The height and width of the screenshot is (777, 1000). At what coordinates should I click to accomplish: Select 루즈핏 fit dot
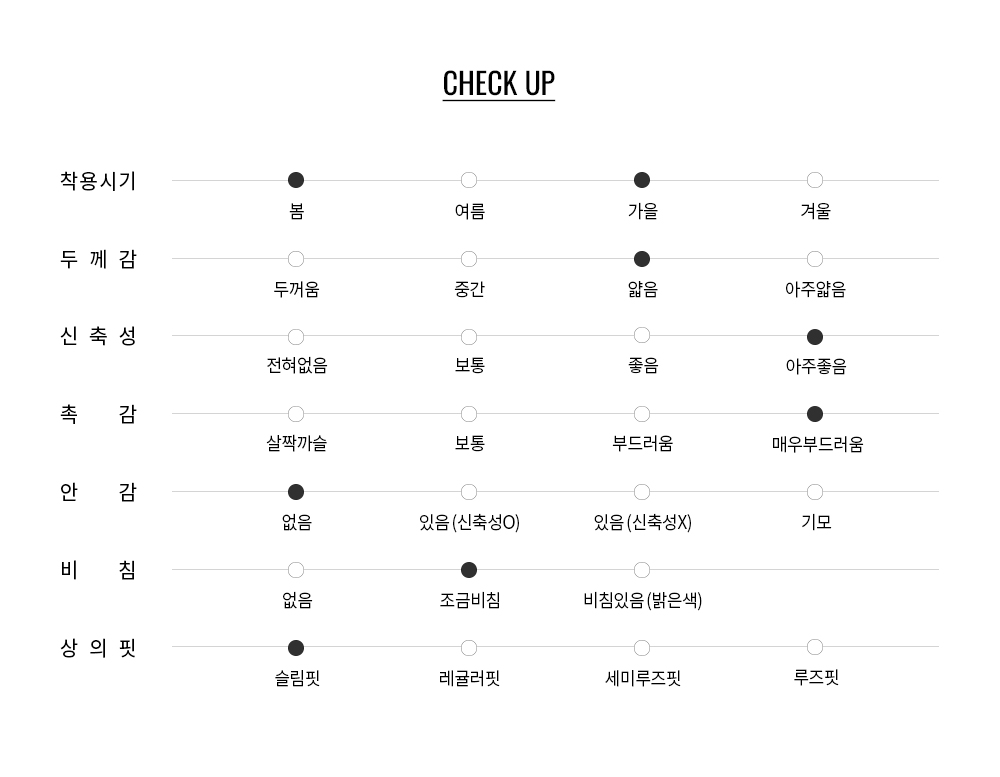[815, 647]
